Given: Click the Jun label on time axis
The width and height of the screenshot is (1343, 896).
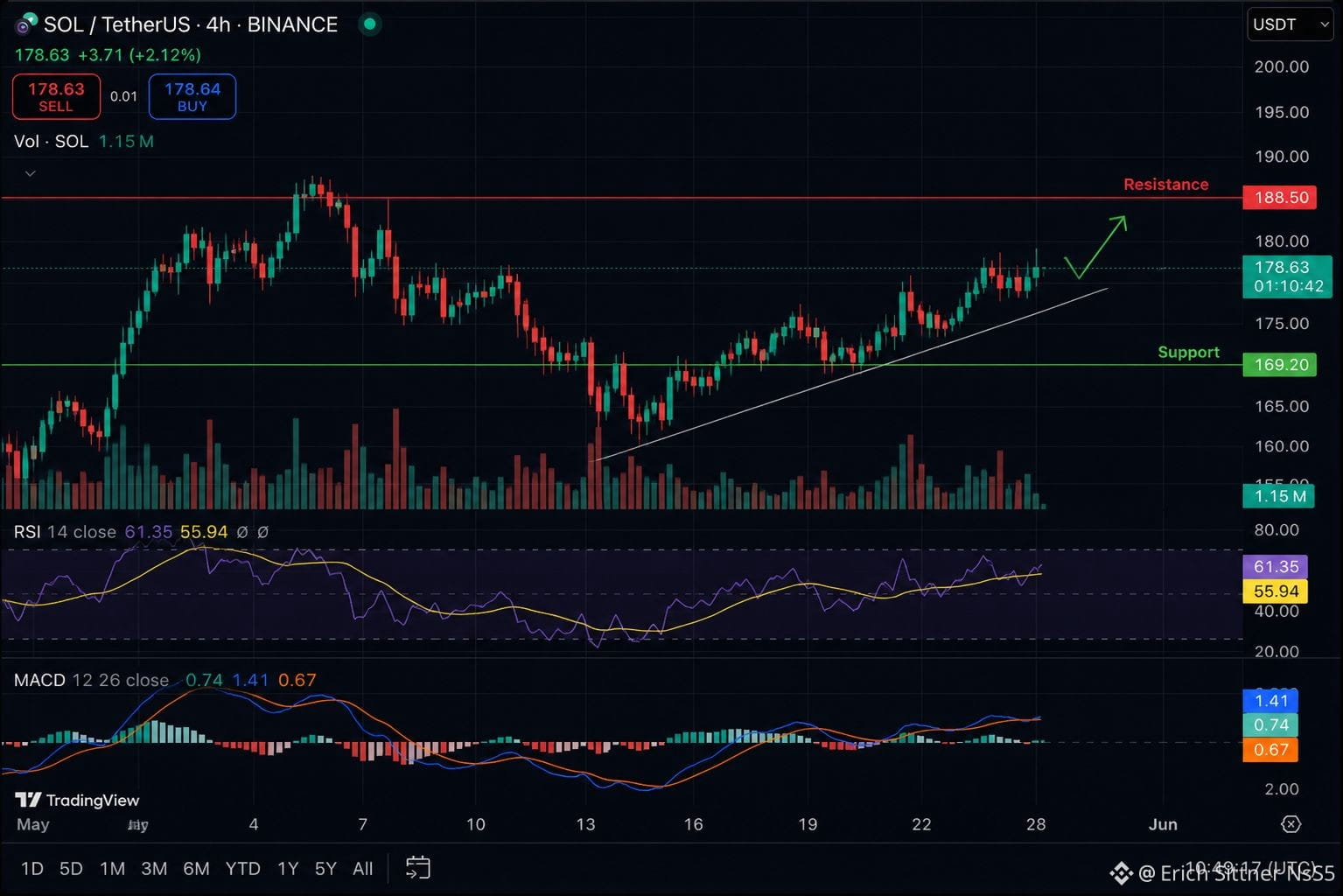Looking at the screenshot, I should tap(1163, 824).
